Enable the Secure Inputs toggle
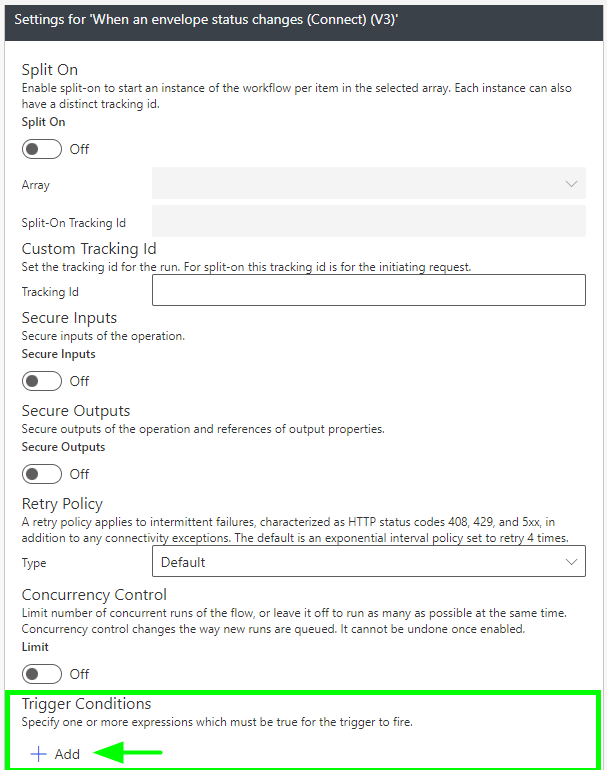607x770 pixels. pyautogui.click(x=42, y=381)
